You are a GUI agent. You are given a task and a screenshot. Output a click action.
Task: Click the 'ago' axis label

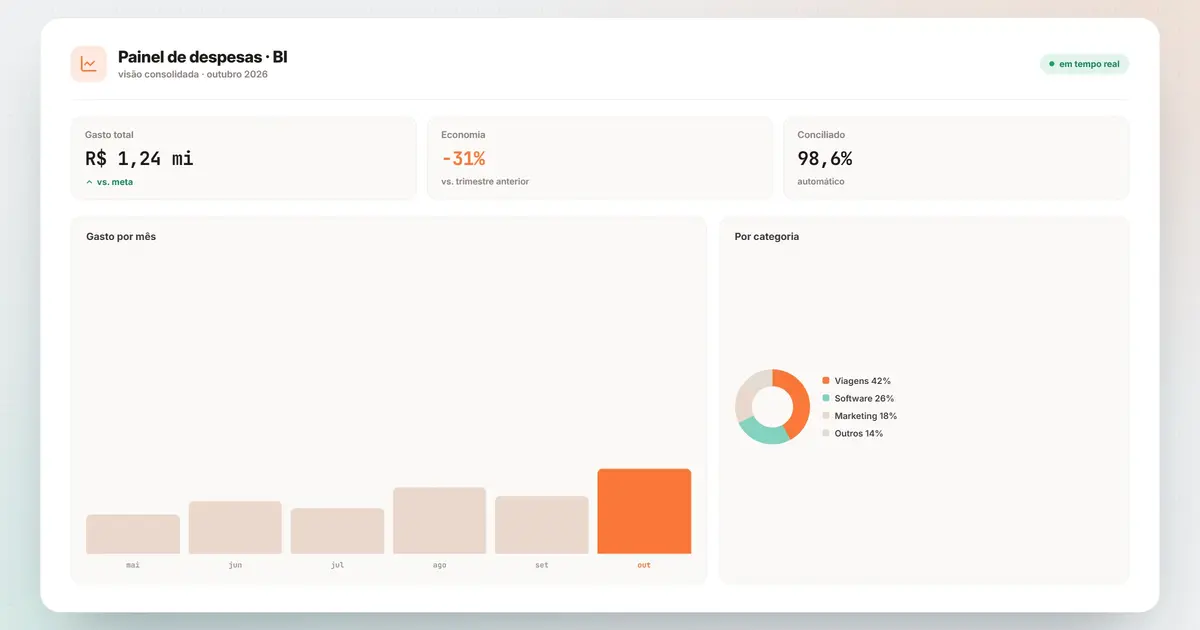click(440, 565)
